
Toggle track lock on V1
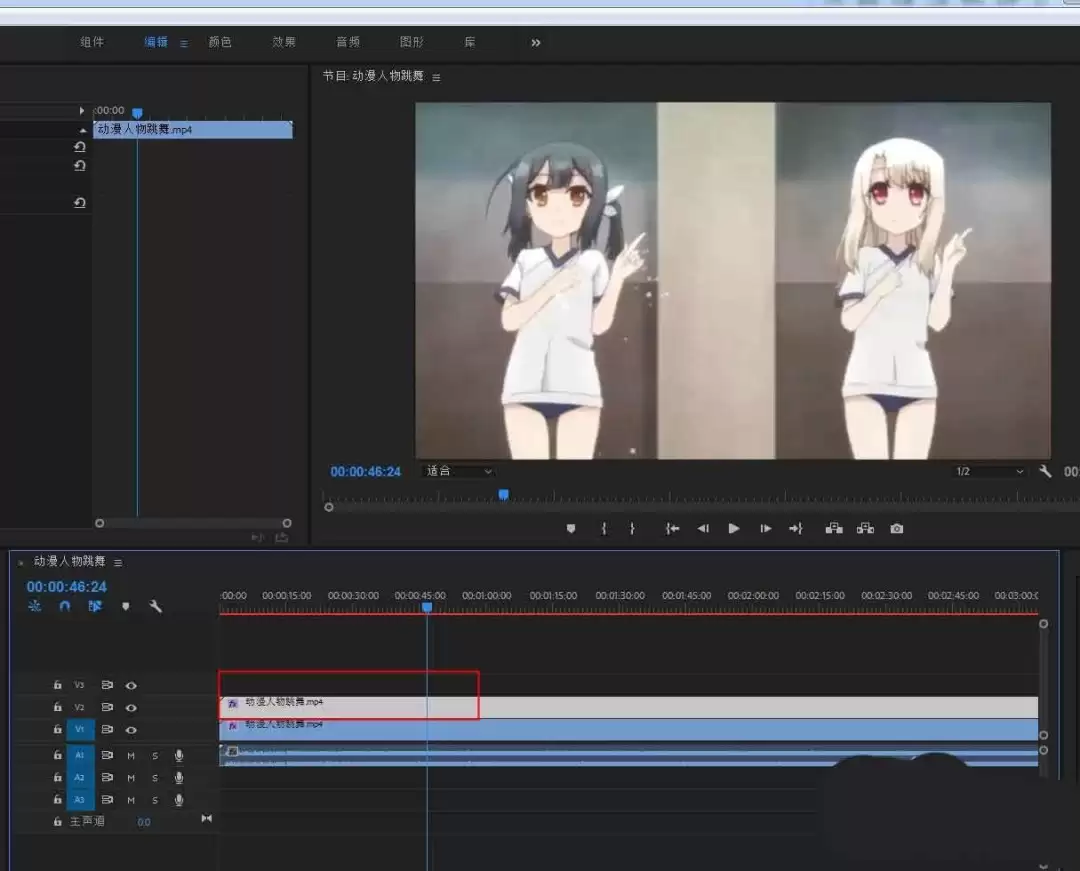[x=58, y=729]
